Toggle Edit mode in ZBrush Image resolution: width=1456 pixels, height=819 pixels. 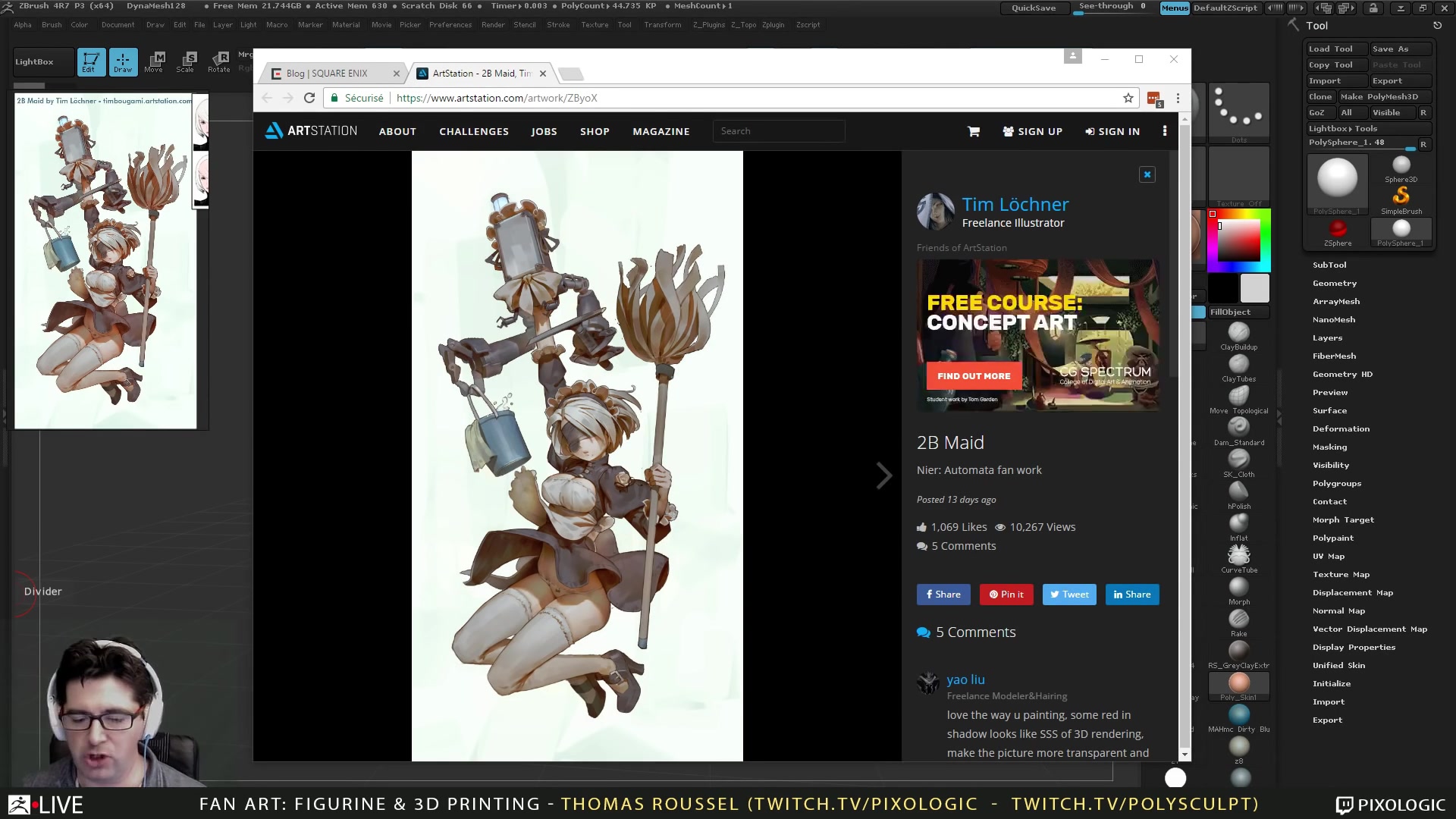click(90, 61)
